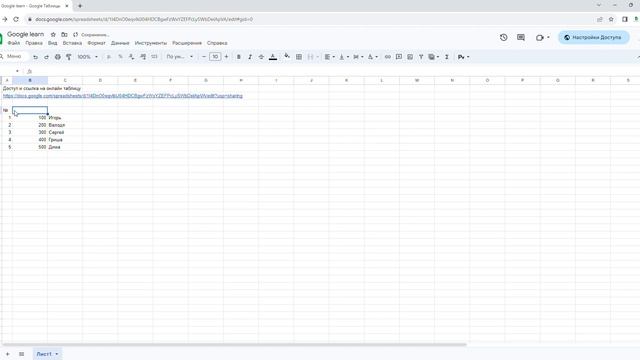Activate the paint format tool
This screenshot has width=640, height=360.
pyautogui.click(x=69, y=57)
